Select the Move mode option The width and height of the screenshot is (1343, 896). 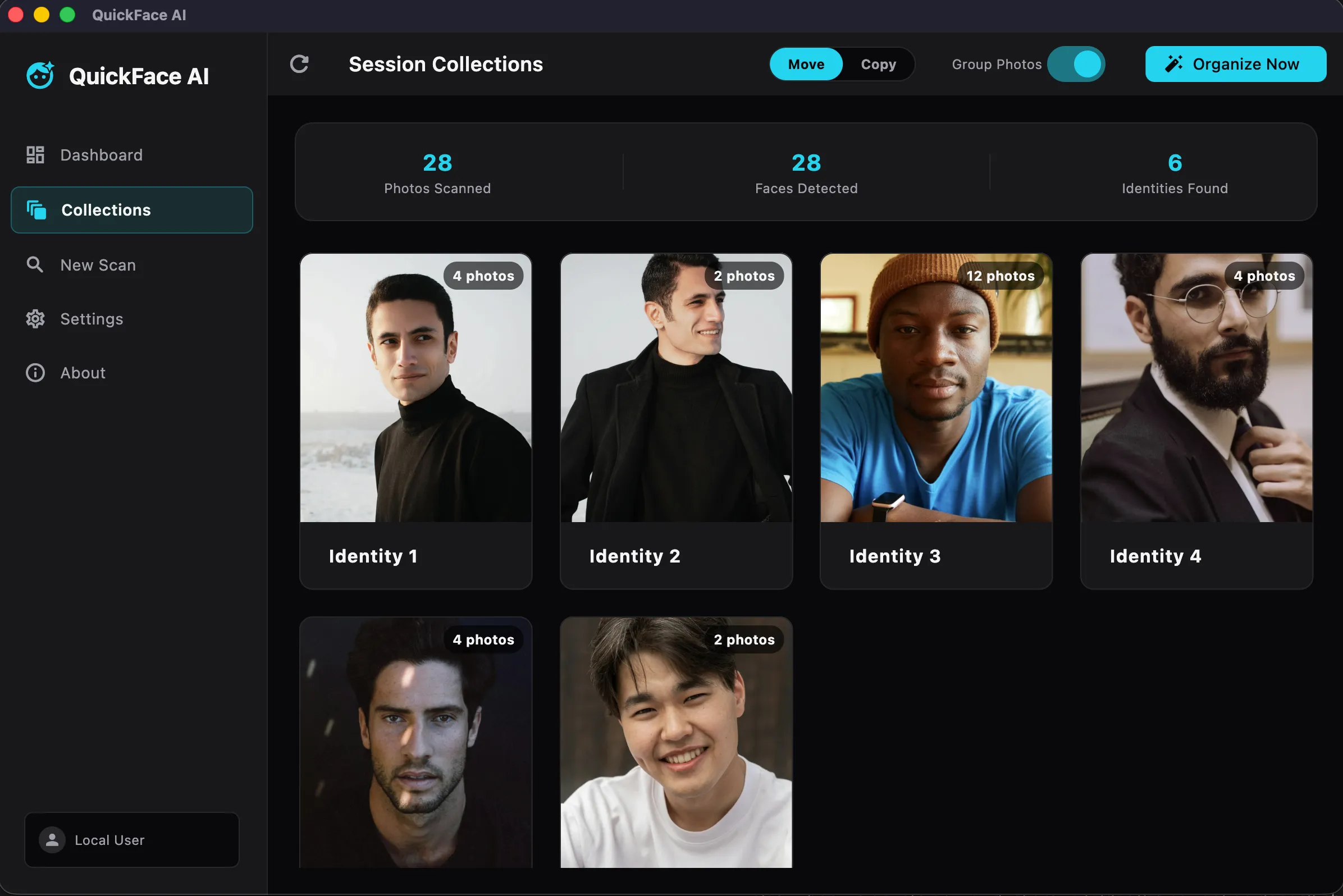(x=806, y=64)
